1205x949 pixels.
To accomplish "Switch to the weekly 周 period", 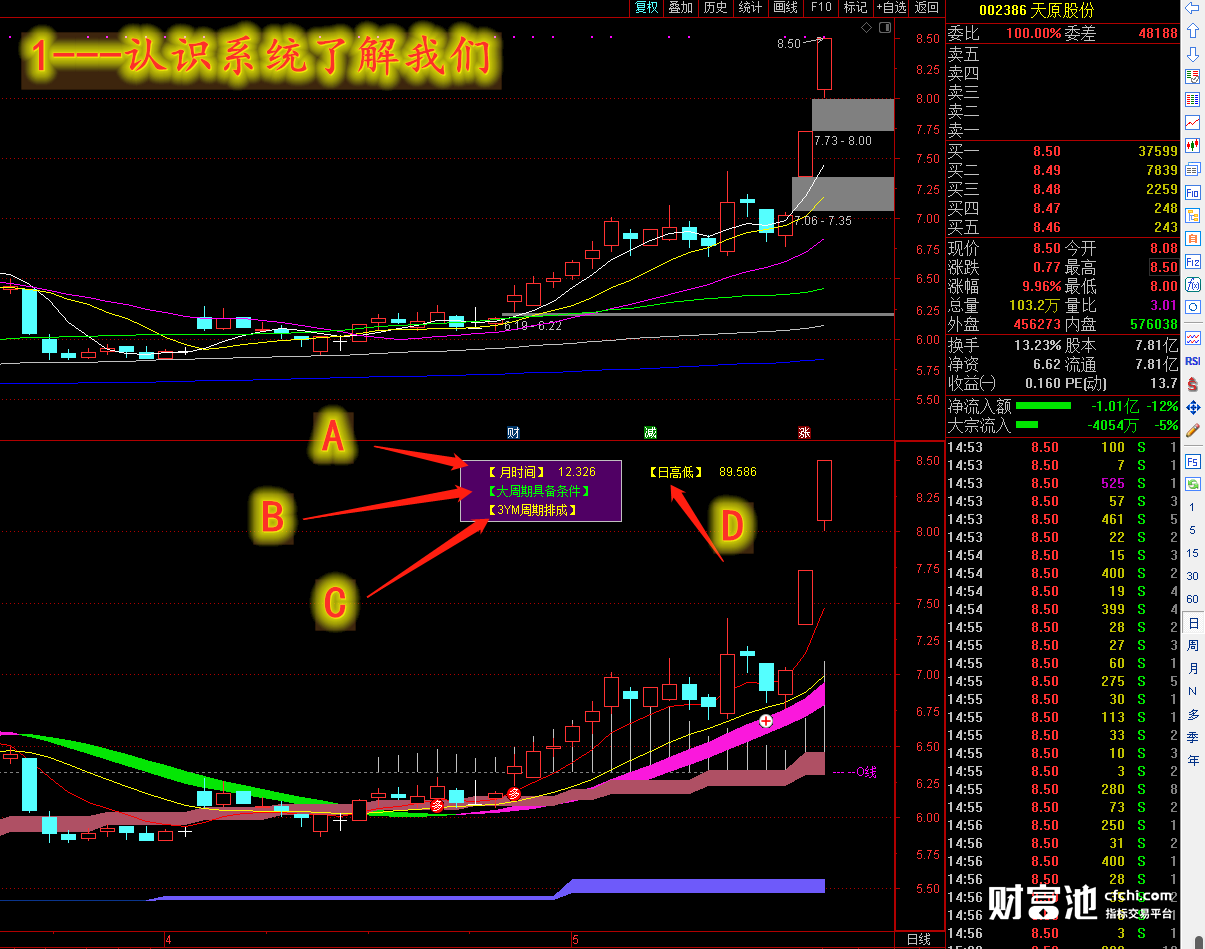I will (1192, 645).
